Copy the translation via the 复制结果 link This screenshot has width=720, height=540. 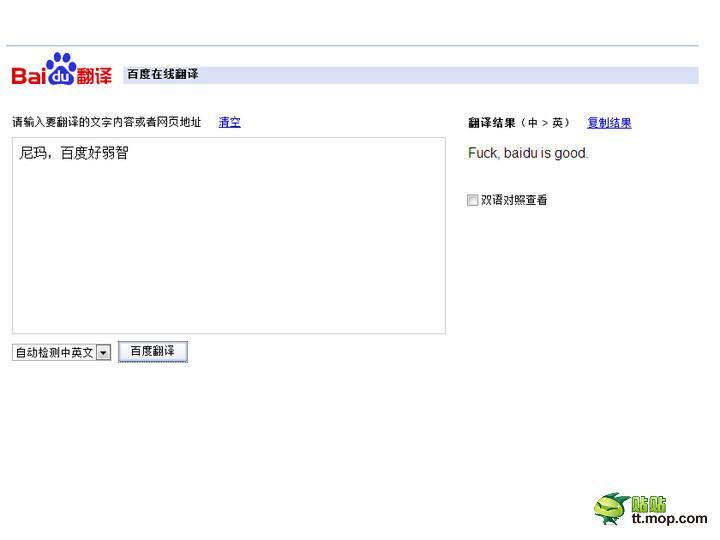point(609,124)
